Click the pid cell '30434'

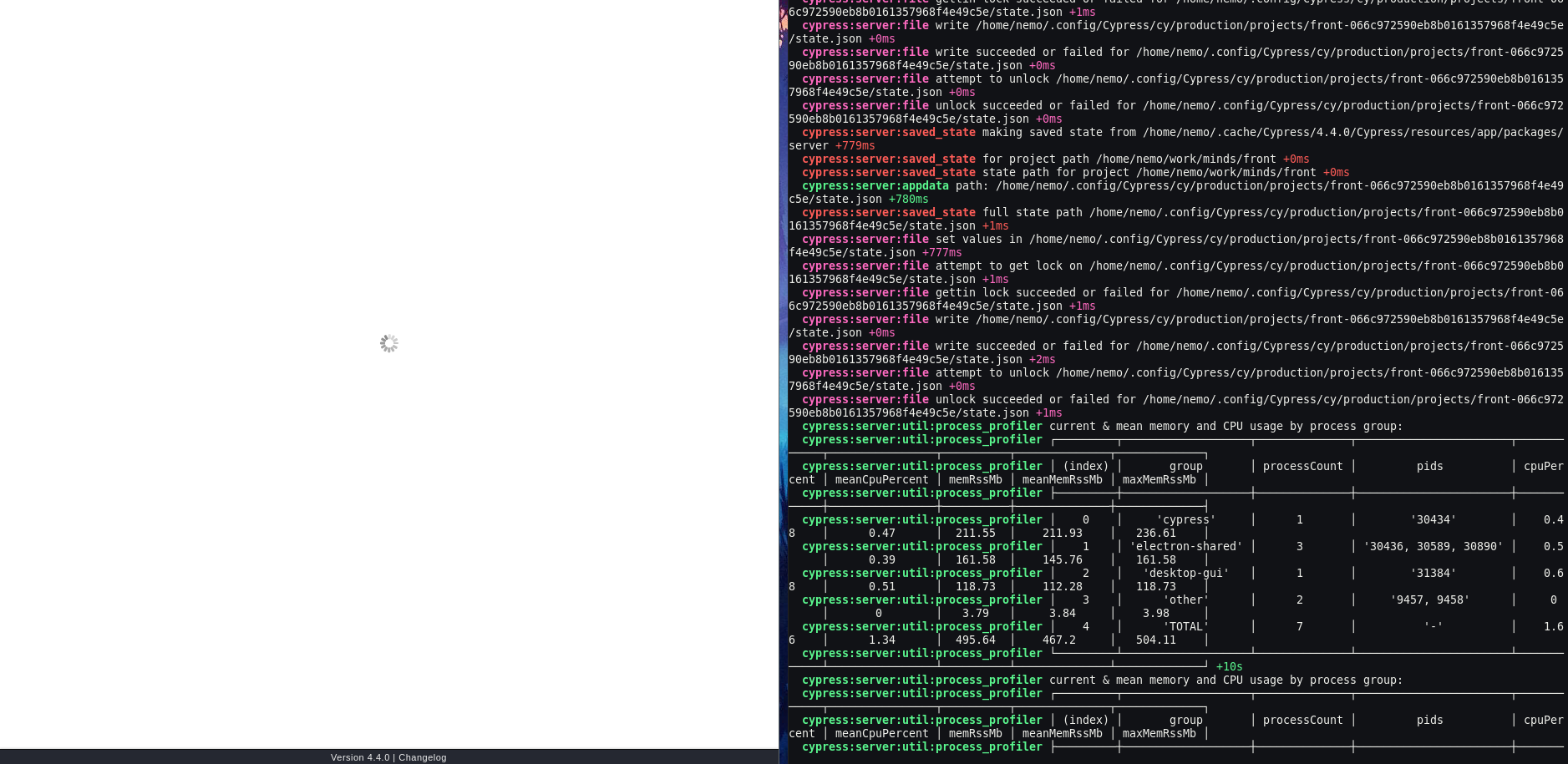1433,519
